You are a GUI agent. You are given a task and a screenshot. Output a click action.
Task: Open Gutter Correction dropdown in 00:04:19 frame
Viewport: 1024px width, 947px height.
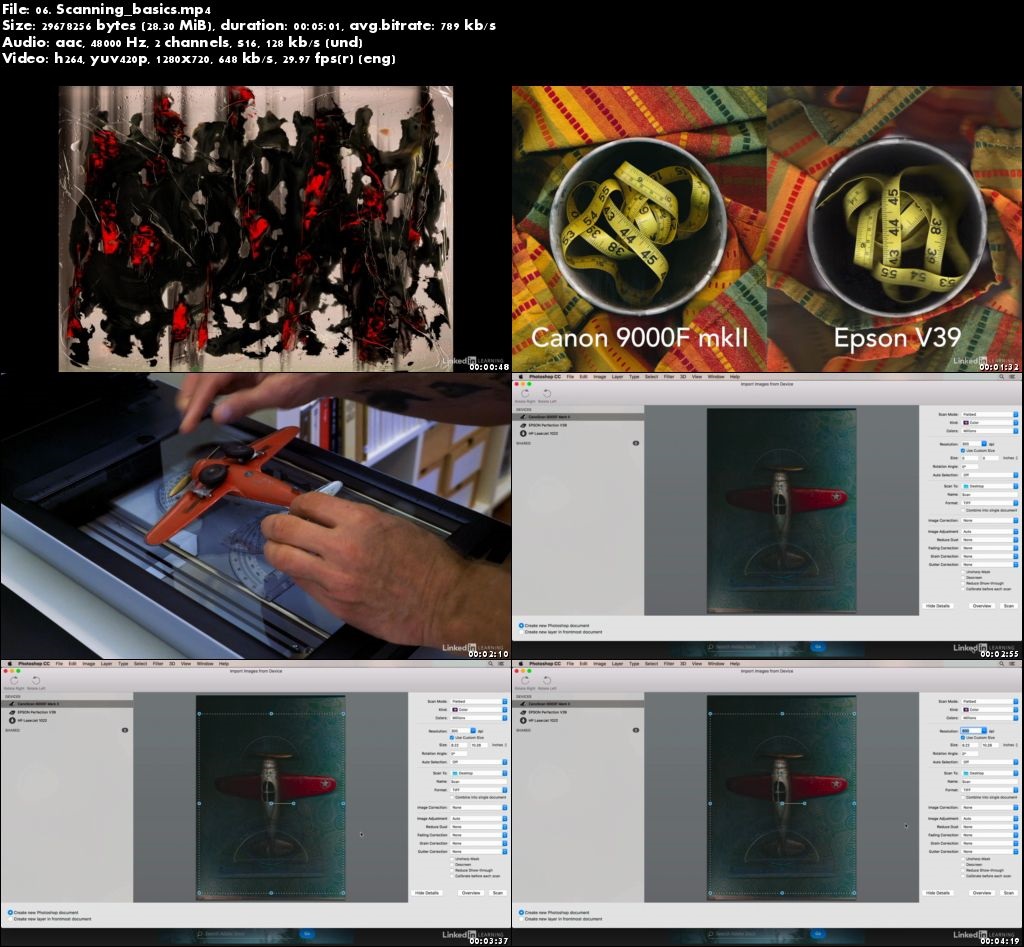tap(990, 852)
